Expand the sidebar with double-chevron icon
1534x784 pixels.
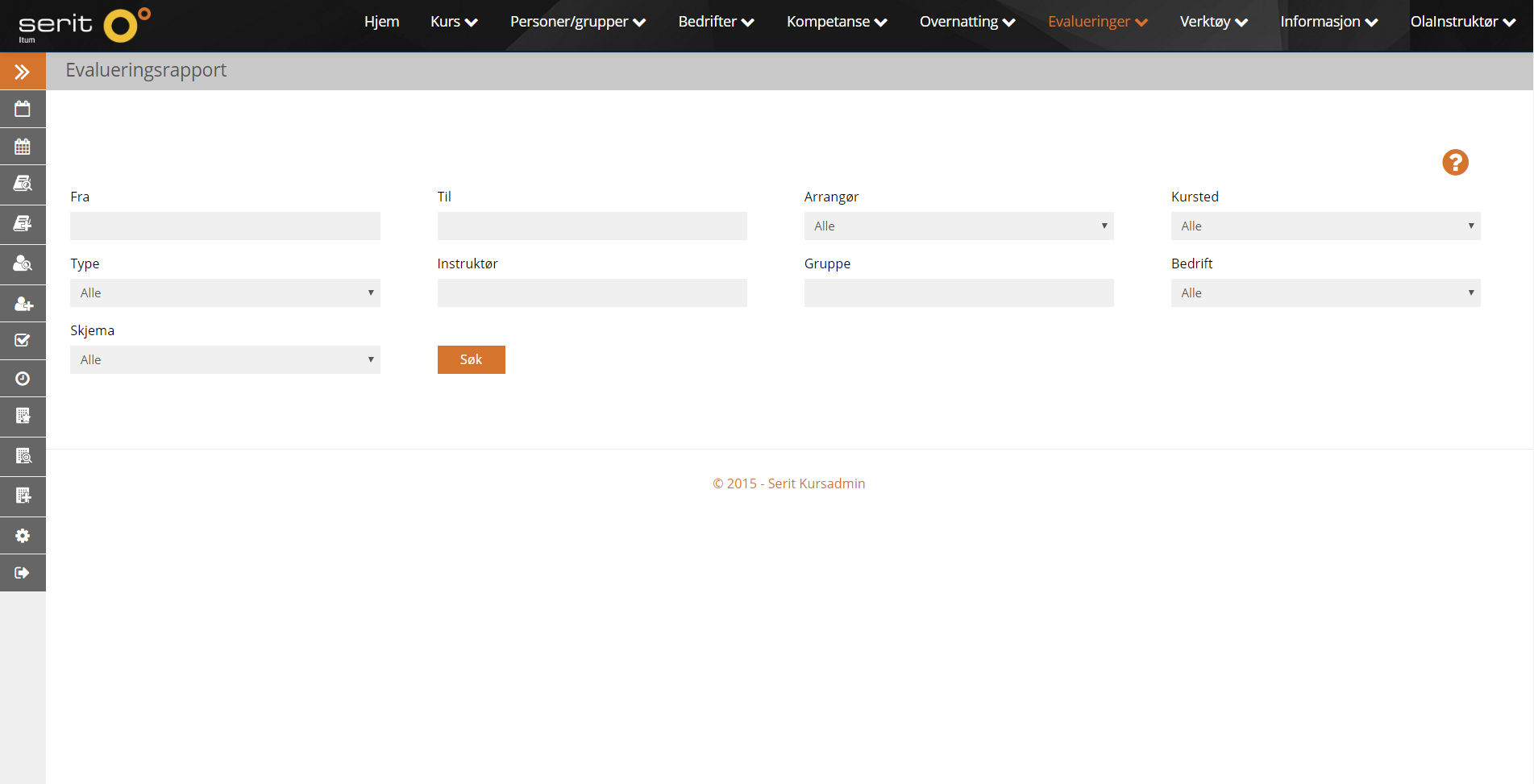[23, 72]
